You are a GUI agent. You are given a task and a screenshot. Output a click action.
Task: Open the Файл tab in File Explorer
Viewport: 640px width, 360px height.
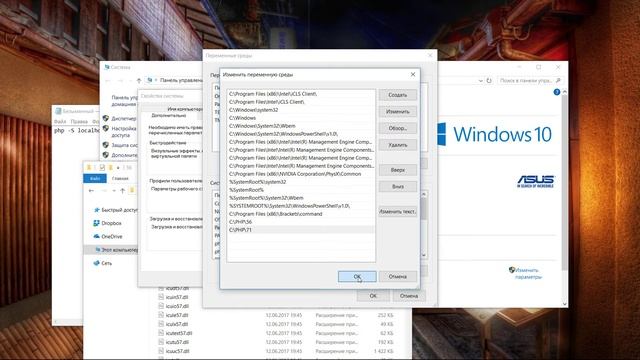[95, 178]
